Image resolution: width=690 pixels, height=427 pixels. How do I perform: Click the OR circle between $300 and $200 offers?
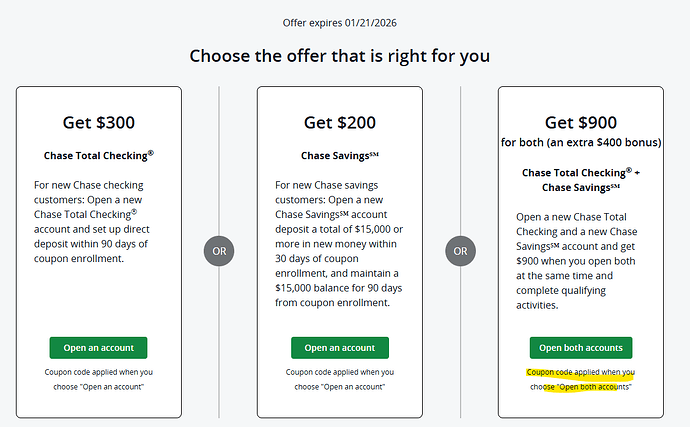(x=220, y=249)
